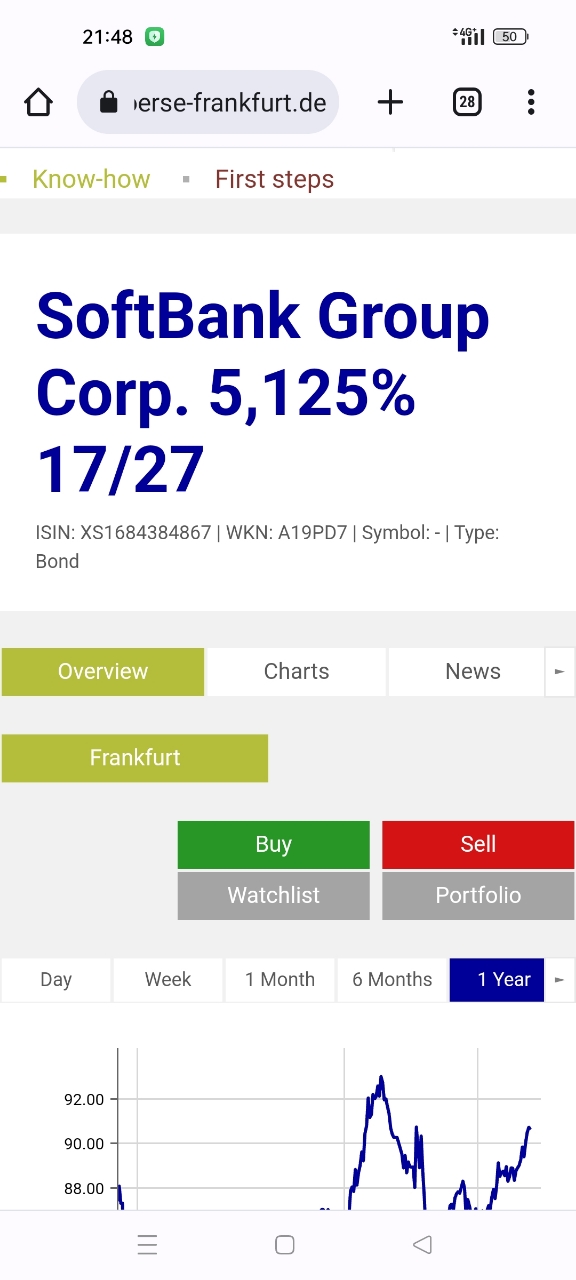Open the News tab
Viewport: 576px width, 1280px height.
click(473, 672)
